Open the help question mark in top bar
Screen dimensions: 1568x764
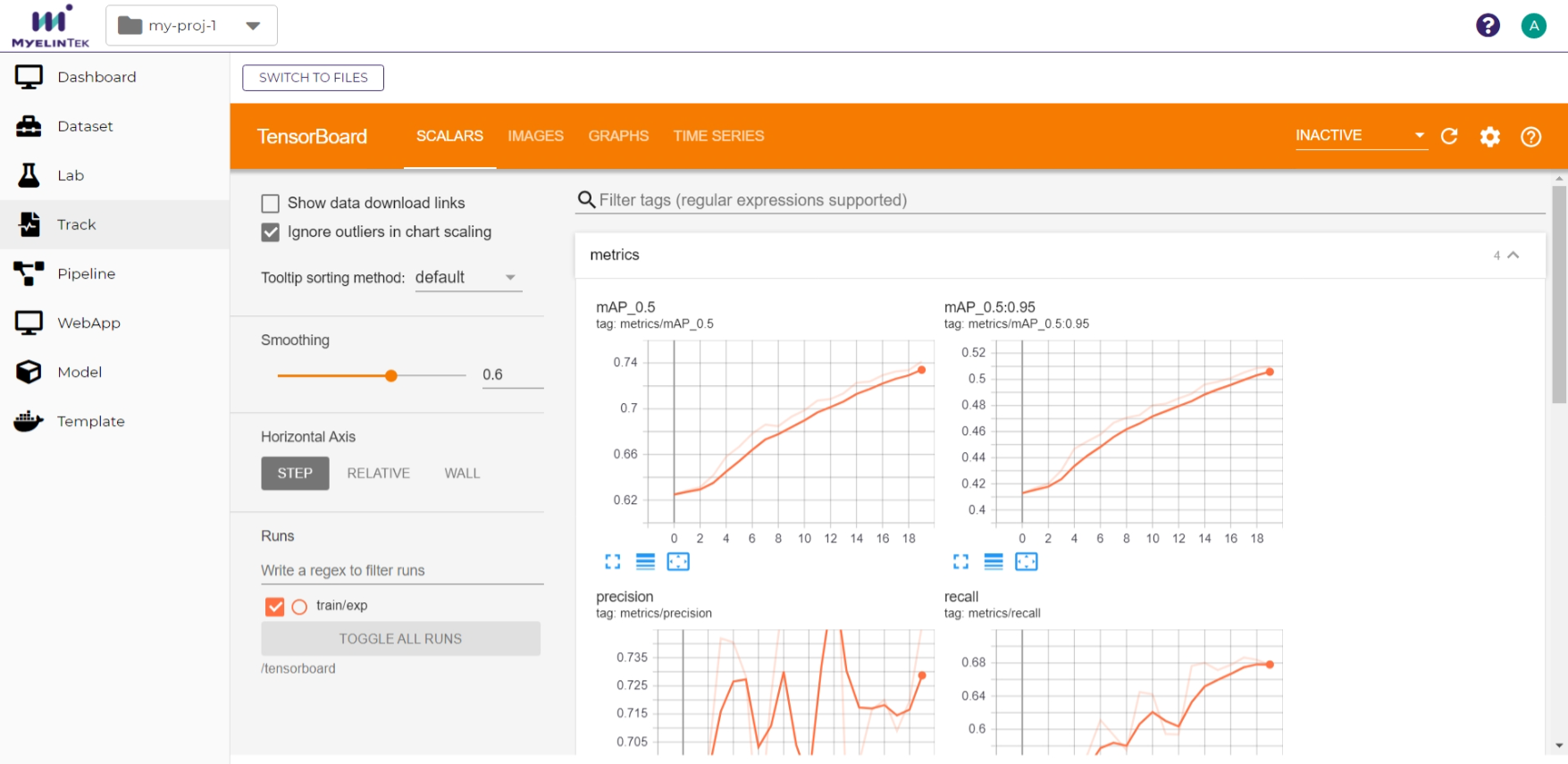(x=1488, y=25)
